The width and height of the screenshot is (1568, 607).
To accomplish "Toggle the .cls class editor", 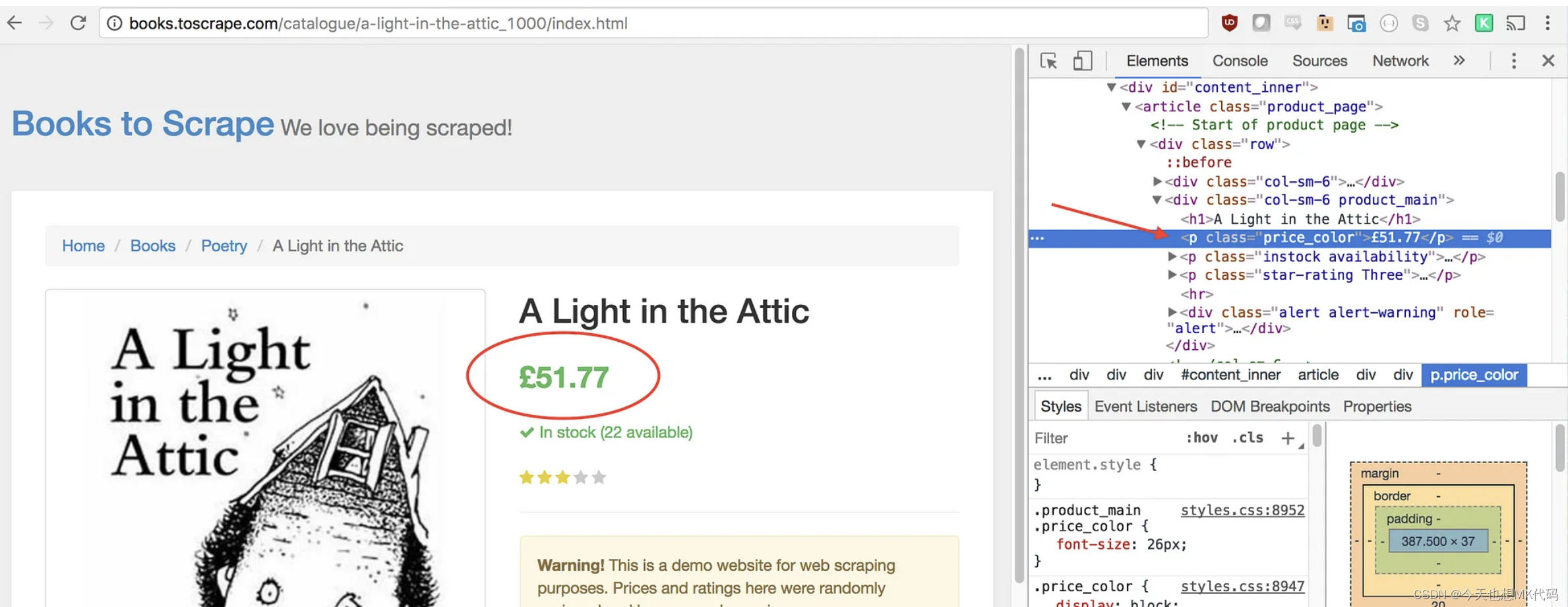I will [1248, 438].
